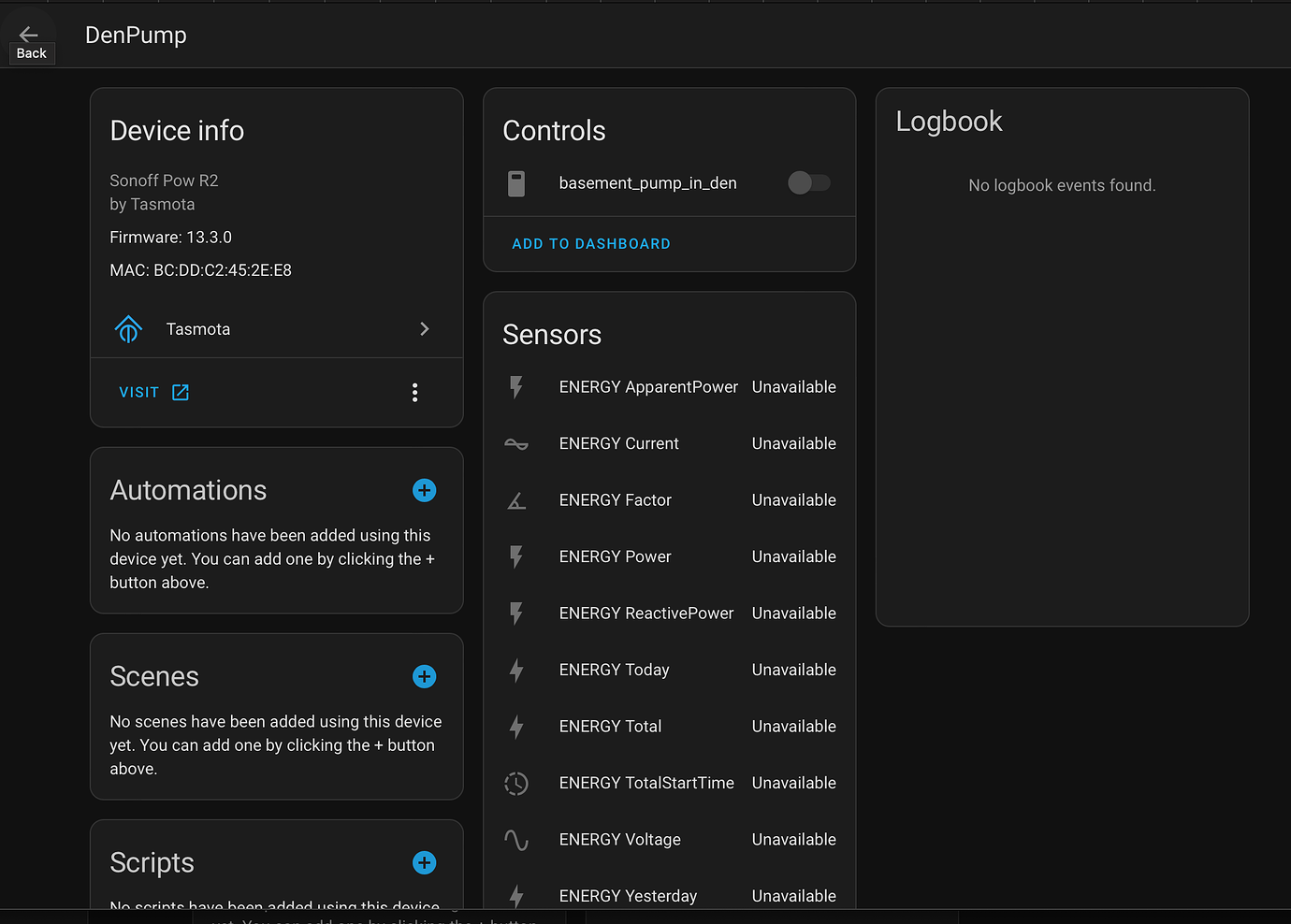The height and width of the screenshot is (924, 1291).
Task: Expand the Tasmota integration chevron
Action: (x=425, y=329)
